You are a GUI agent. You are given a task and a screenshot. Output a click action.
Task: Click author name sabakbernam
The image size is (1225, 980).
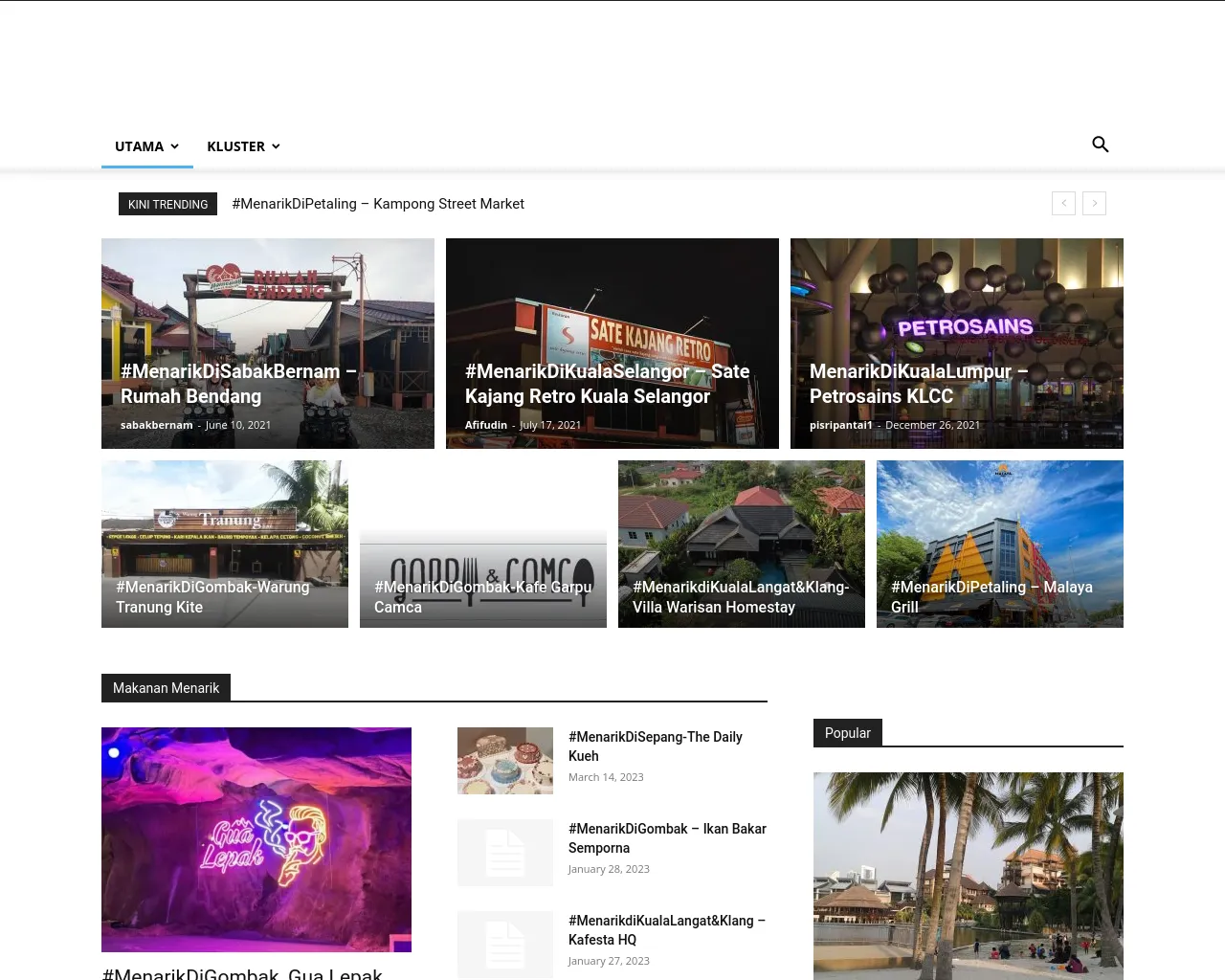pos(156,425)
